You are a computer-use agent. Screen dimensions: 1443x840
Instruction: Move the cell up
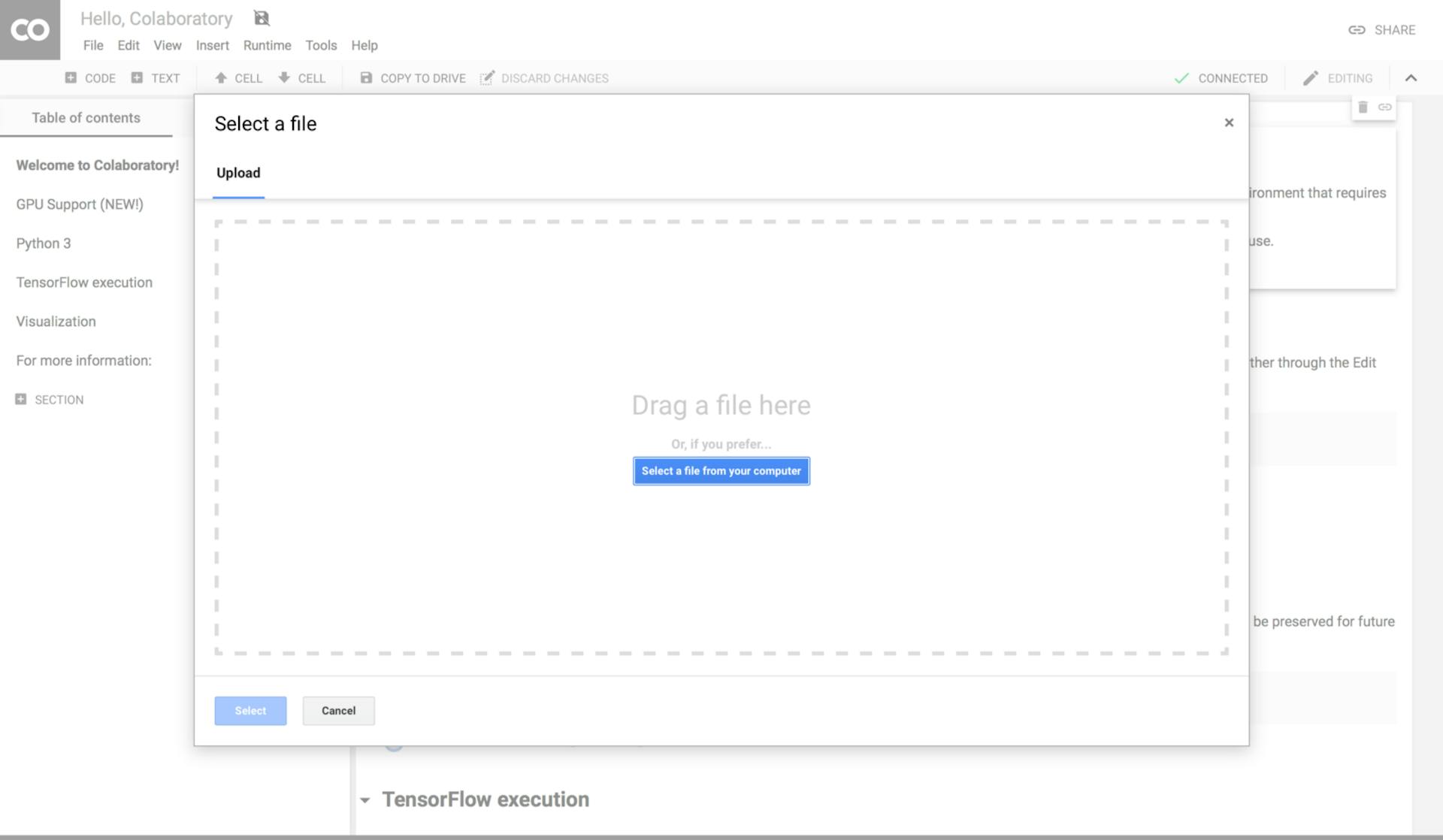[x=238, y=77]
